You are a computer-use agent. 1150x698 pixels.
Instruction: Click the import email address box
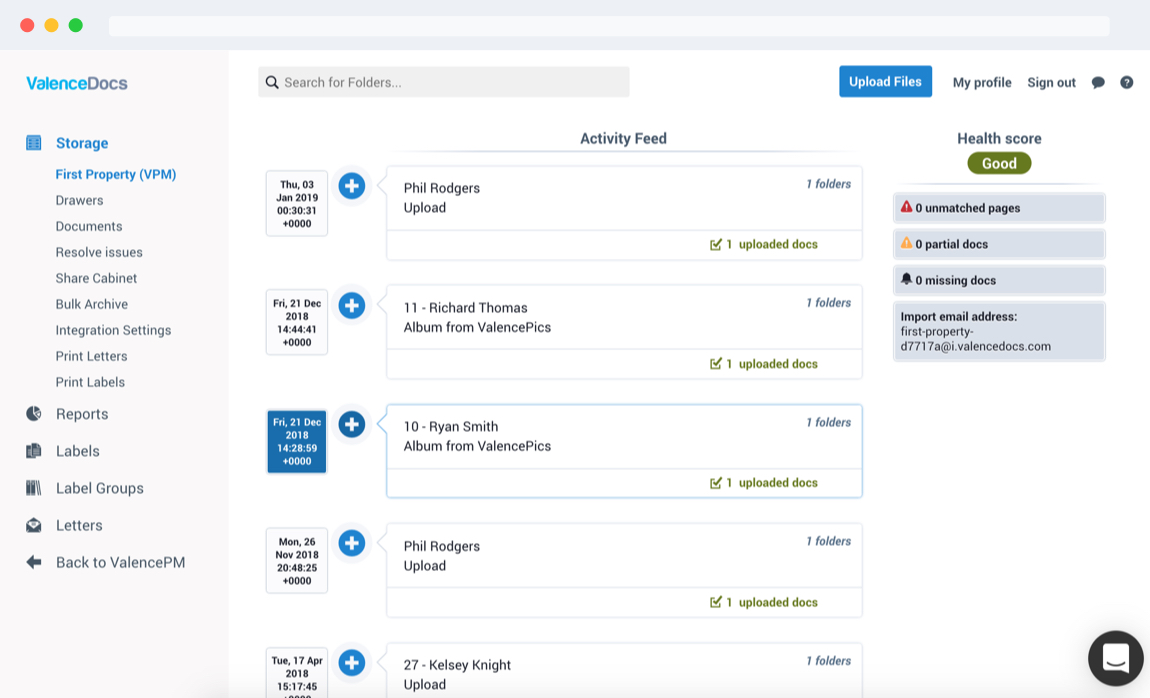[x=999, y=331]
